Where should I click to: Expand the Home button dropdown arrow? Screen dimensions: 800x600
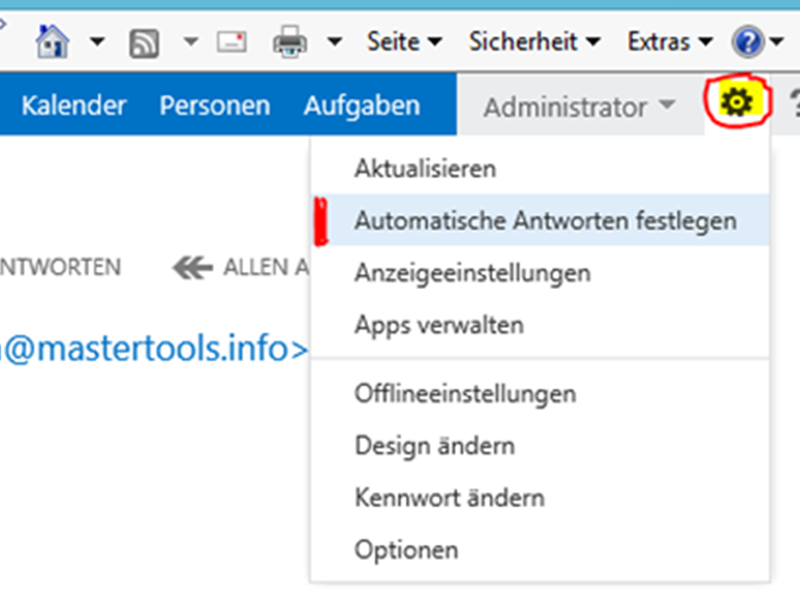97,43
